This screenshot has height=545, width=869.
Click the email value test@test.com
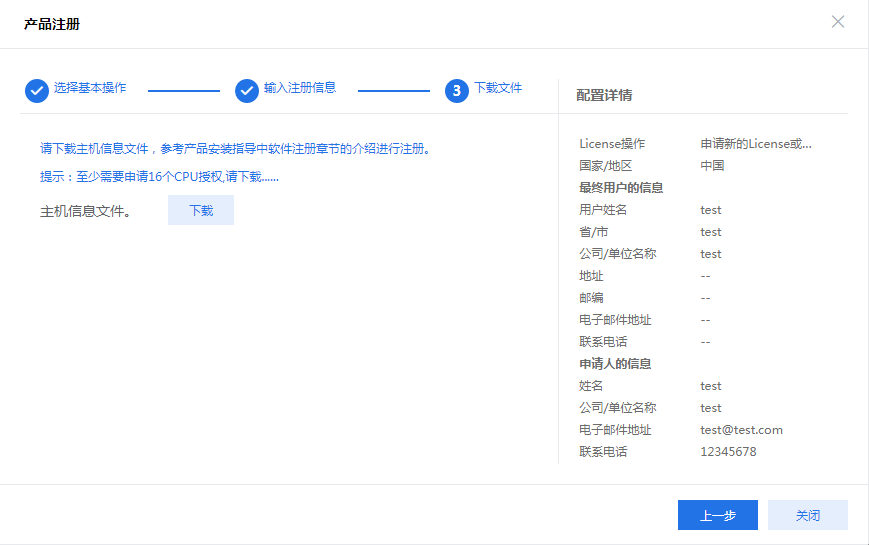[x=742, y=430]
